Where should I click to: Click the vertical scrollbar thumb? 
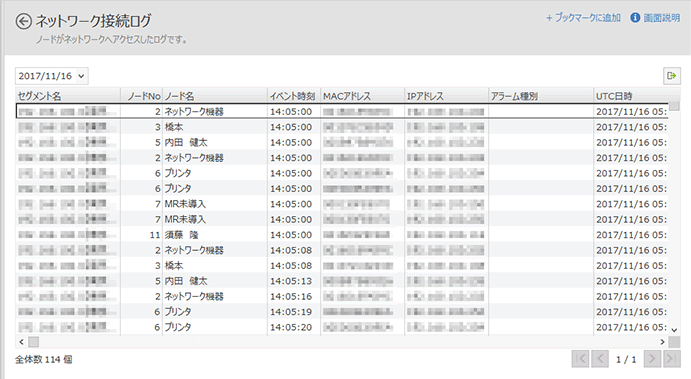coord(674,106)
